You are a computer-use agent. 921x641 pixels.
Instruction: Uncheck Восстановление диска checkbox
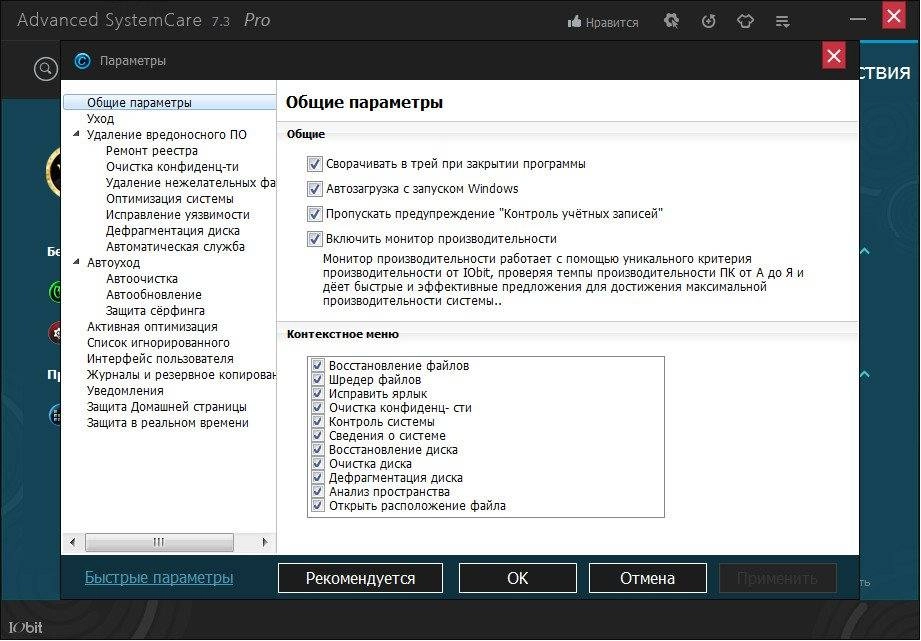tap(318, 449)
